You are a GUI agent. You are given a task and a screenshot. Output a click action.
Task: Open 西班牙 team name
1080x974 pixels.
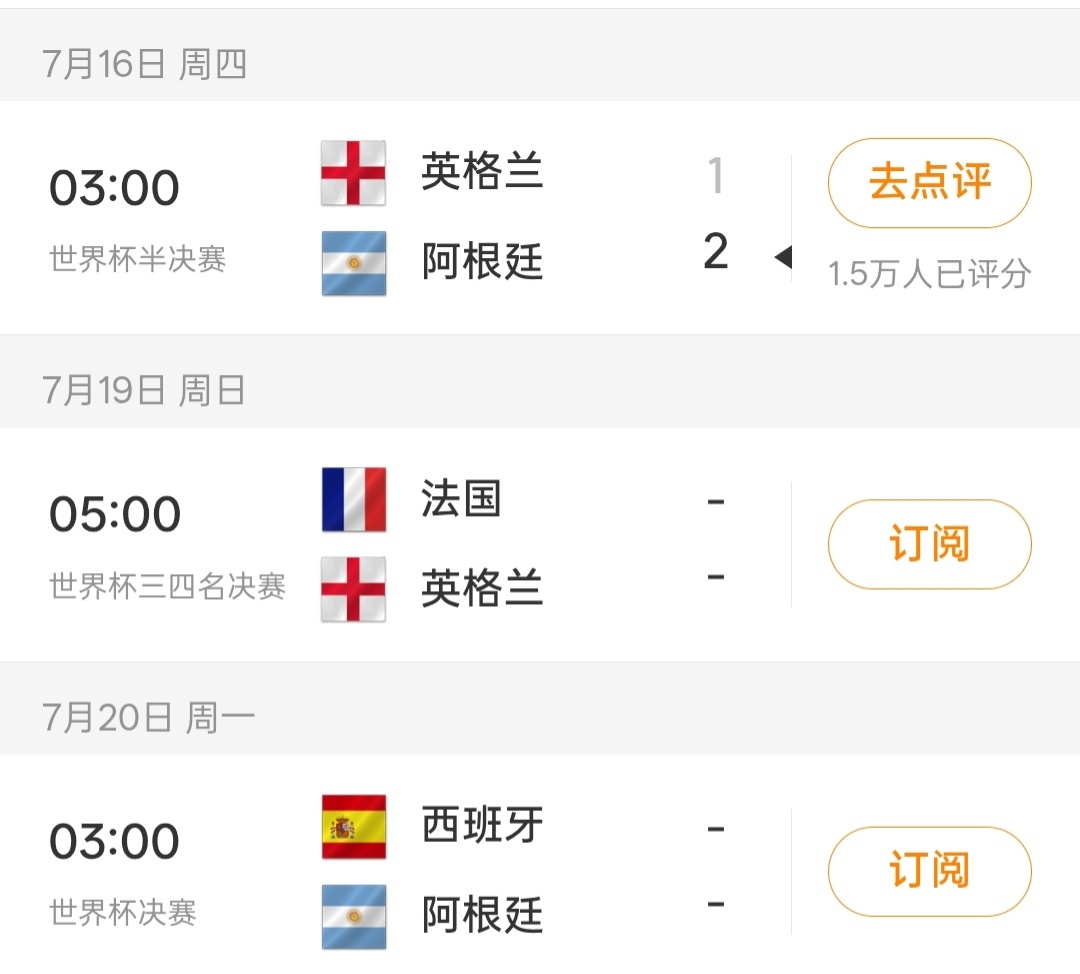[482, 825]
